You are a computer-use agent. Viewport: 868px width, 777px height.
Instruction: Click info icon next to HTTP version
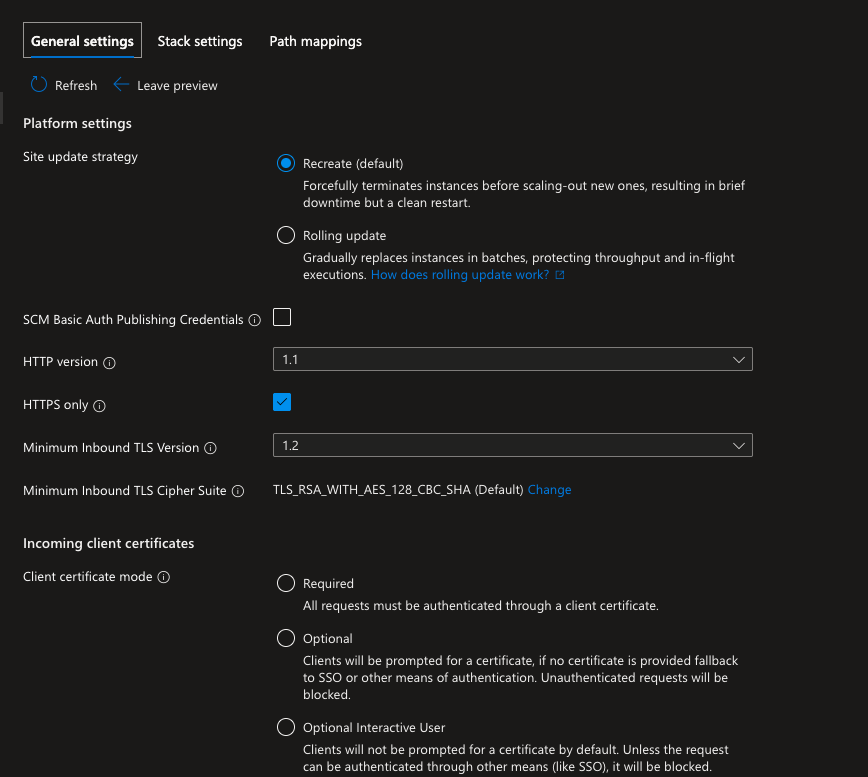(x=110, y=363)
